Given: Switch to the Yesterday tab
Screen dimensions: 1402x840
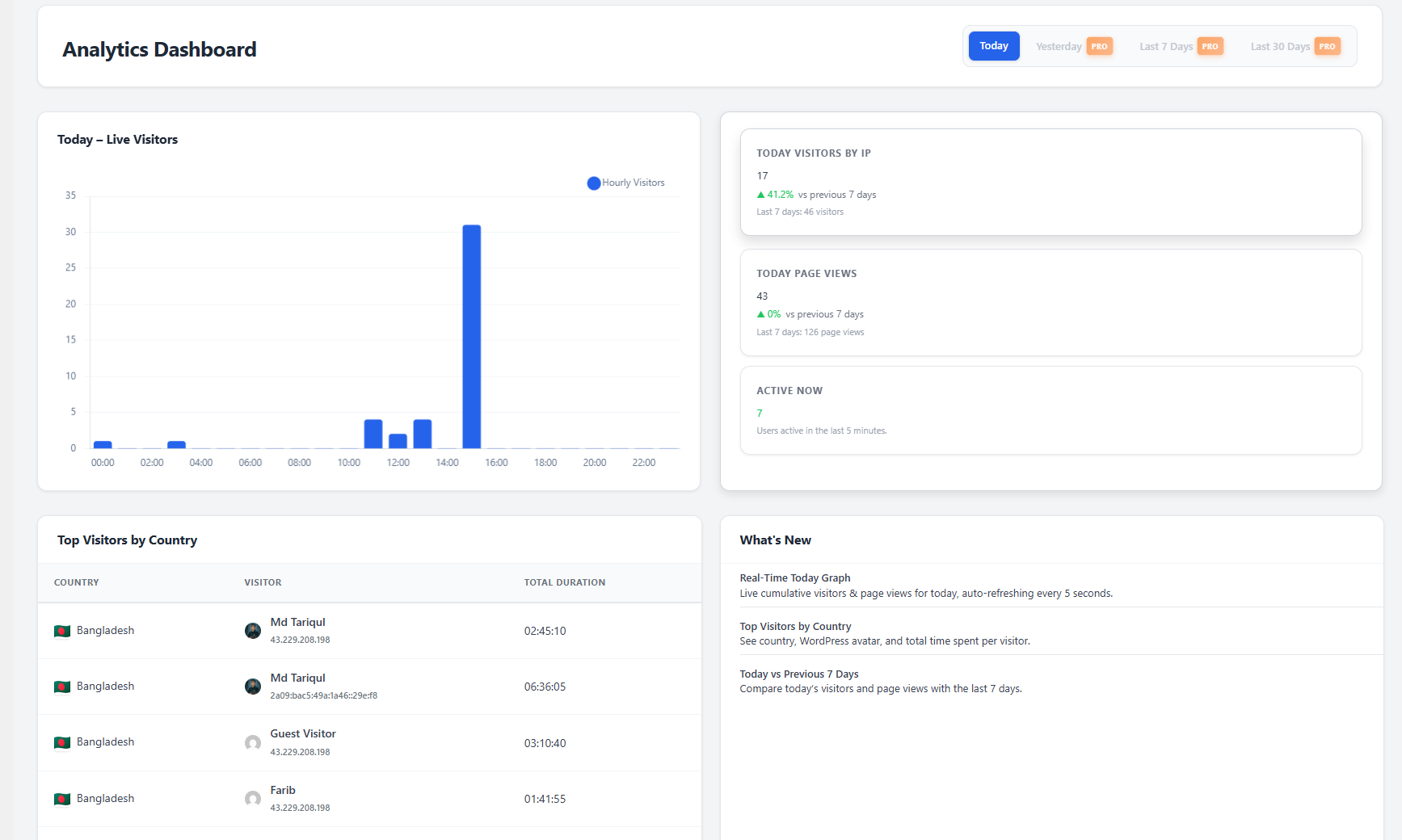Looking at the screenshot, I should [1058, 47].
